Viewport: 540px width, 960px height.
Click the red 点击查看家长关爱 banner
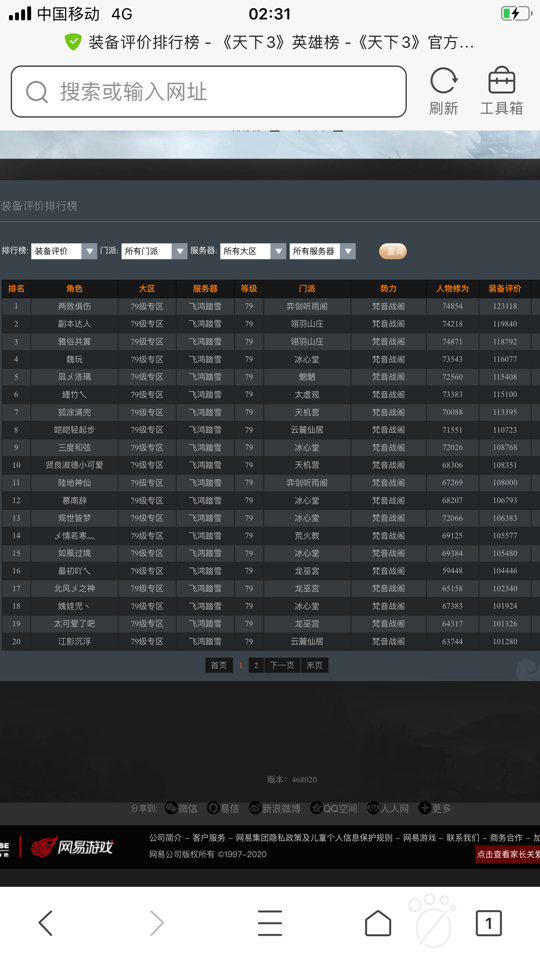(x=508, y=854)
